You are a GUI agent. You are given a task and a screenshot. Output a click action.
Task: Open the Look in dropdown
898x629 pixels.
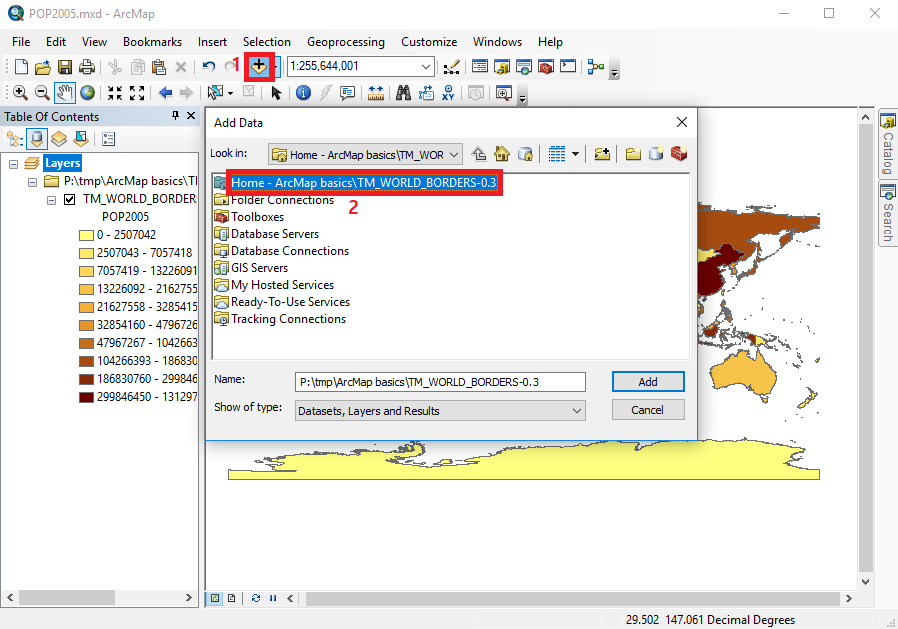click(x=455, y=154)
